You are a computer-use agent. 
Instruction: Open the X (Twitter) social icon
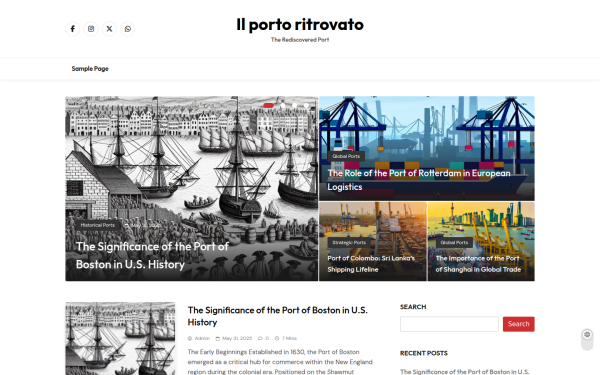coord(109,29)
